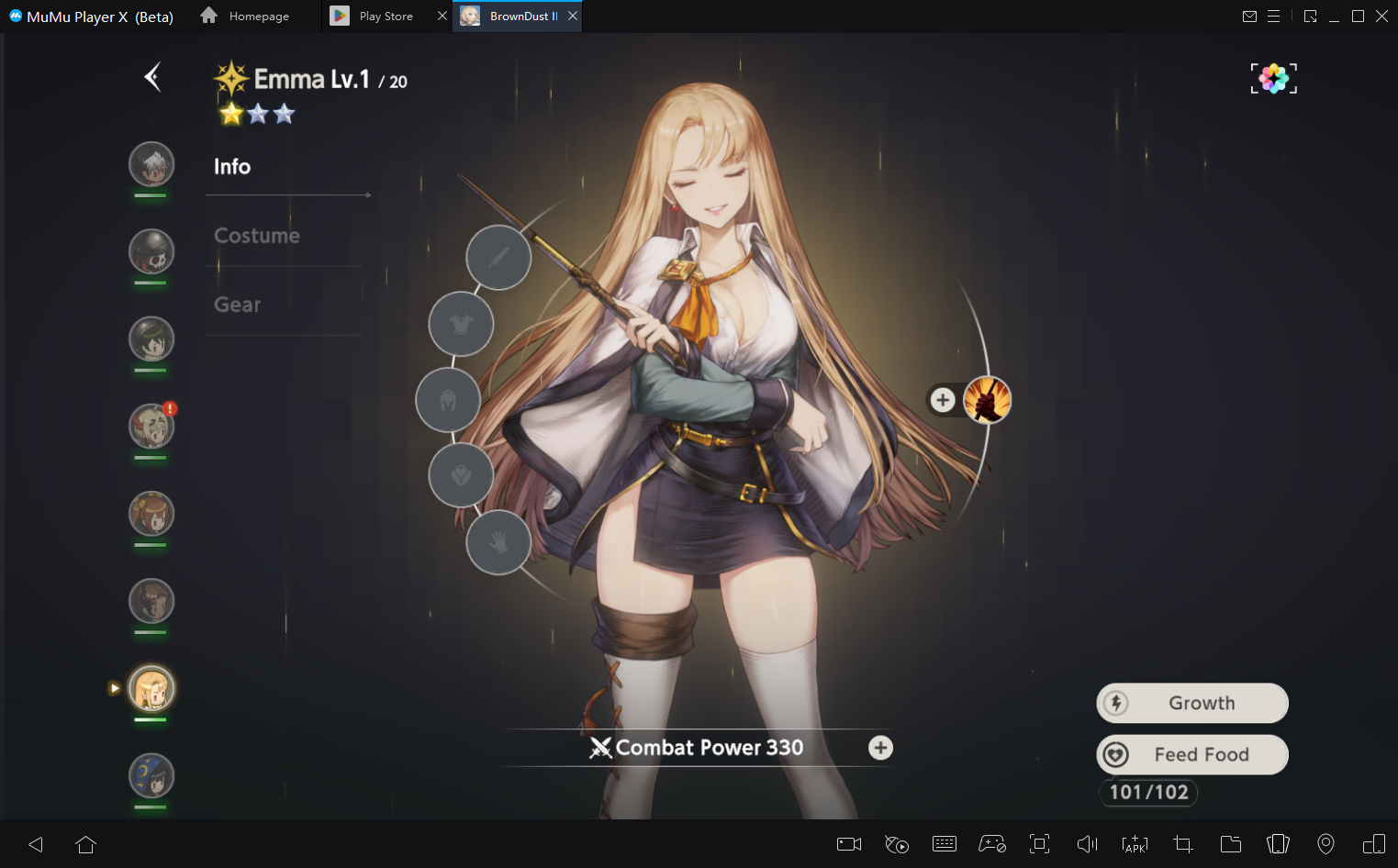Open the fiery fist skill icon
This screenshot has width=1398, height=868.
click(x=987, y=400)
